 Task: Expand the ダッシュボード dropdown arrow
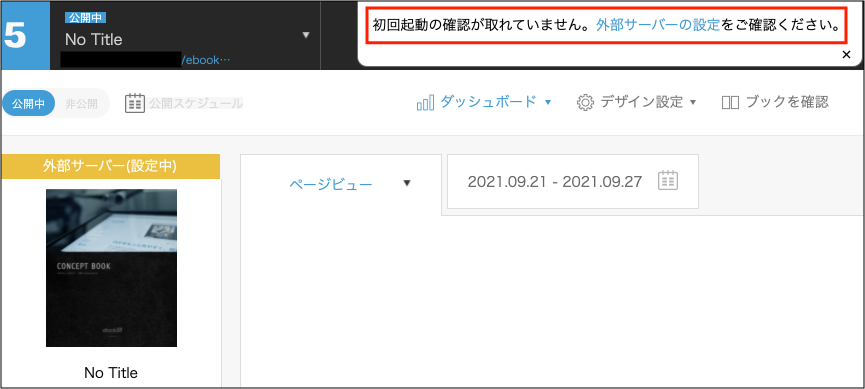tap(548, 103)
